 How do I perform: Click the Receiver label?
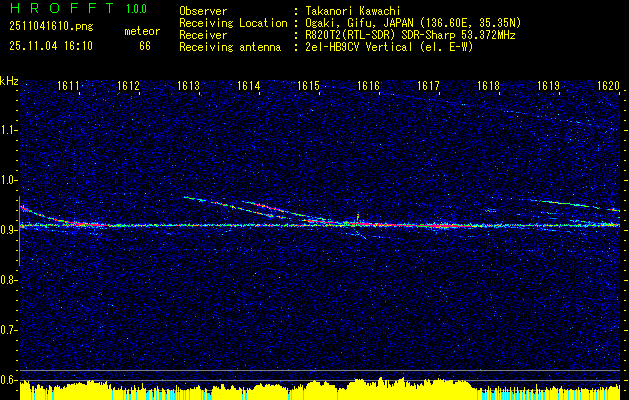(x=203, y=35)
